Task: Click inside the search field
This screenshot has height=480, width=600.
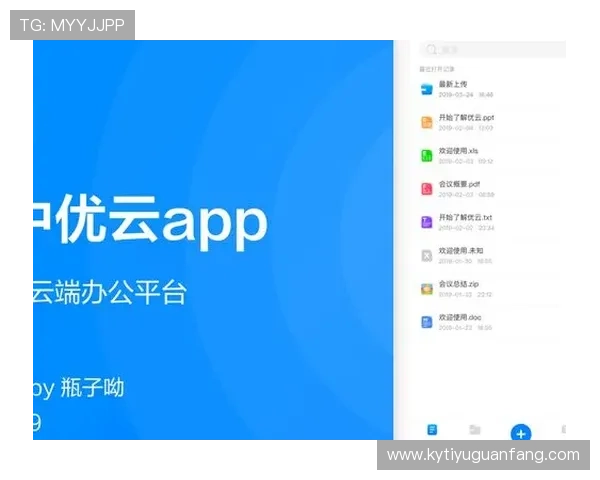Action: pyautogui.click(x=492, y=49)
